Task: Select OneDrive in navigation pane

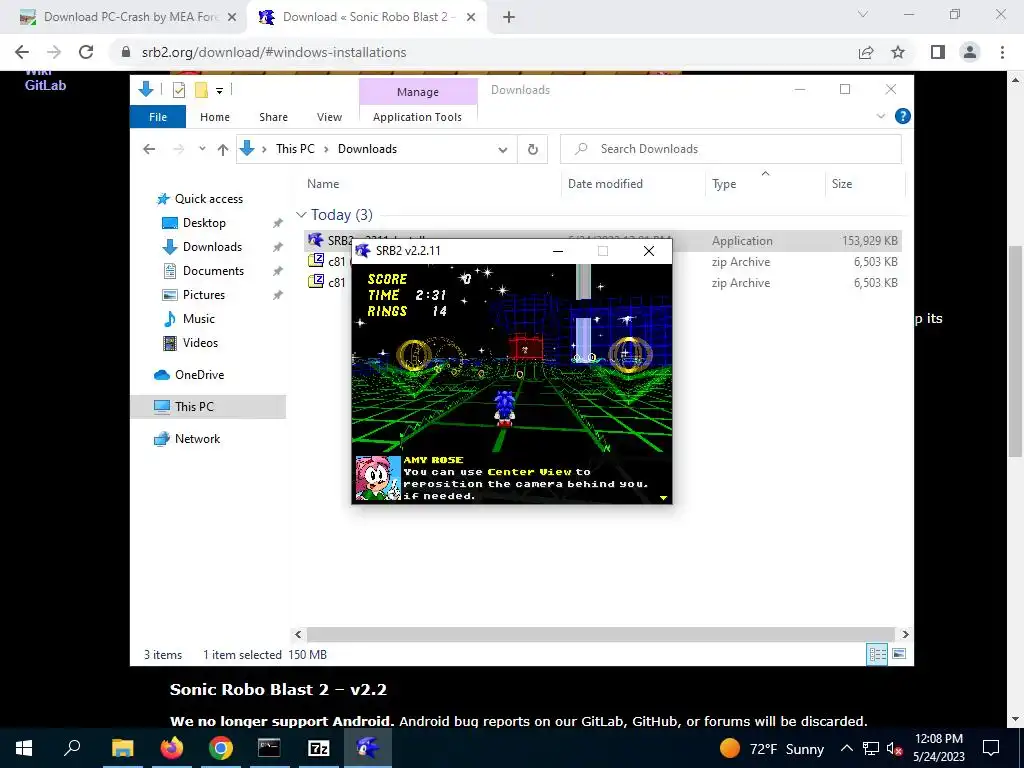Action: (199, 375)
